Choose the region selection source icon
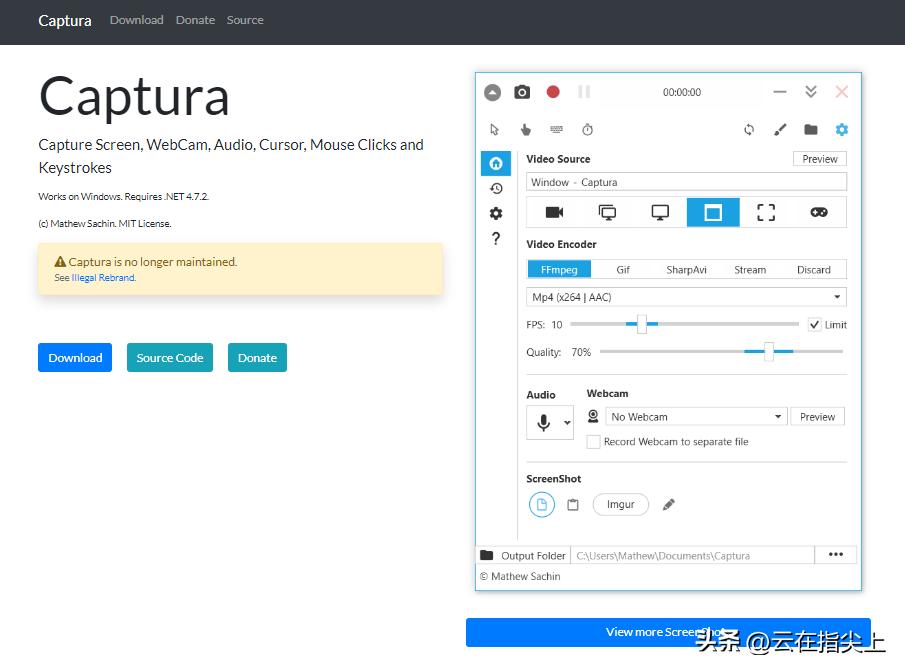This screenshot has width=905, height=672. [766, 212]
